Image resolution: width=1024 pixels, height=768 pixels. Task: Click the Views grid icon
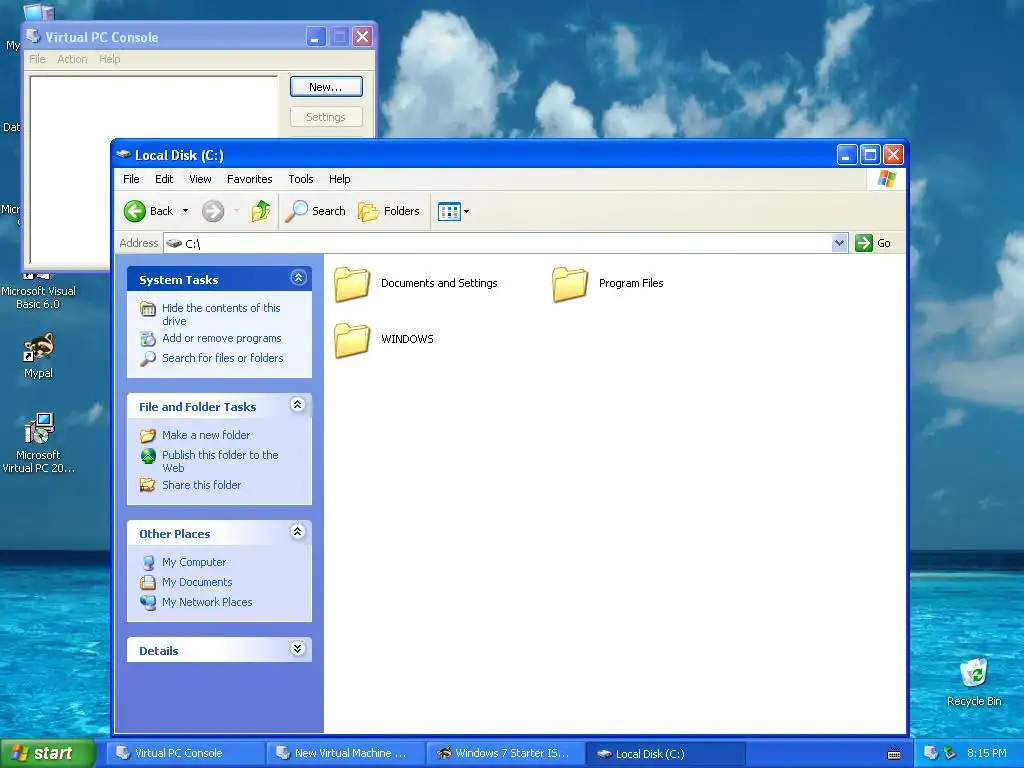[x=449, y=212]
